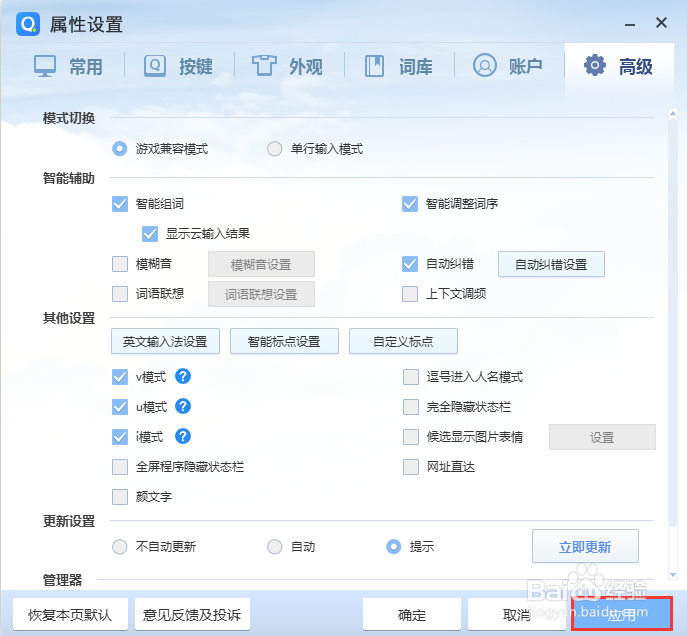Click the user avatar icon for 账户
This screenshot has width=687, height=636.
click(x=485, y=66)
